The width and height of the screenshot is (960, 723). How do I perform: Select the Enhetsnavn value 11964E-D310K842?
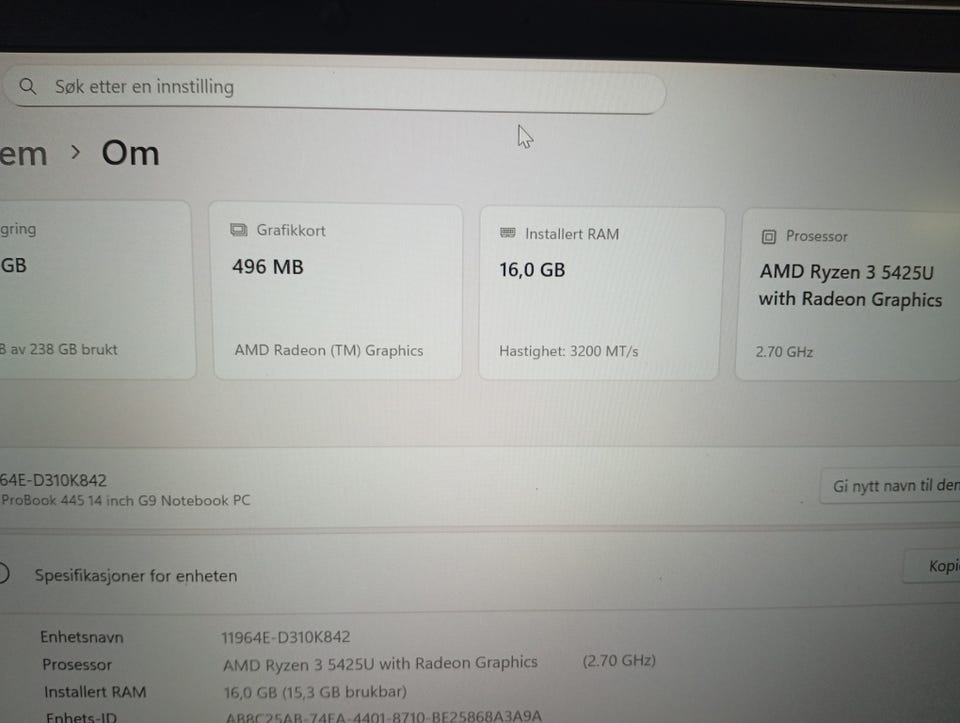[286, 637]
